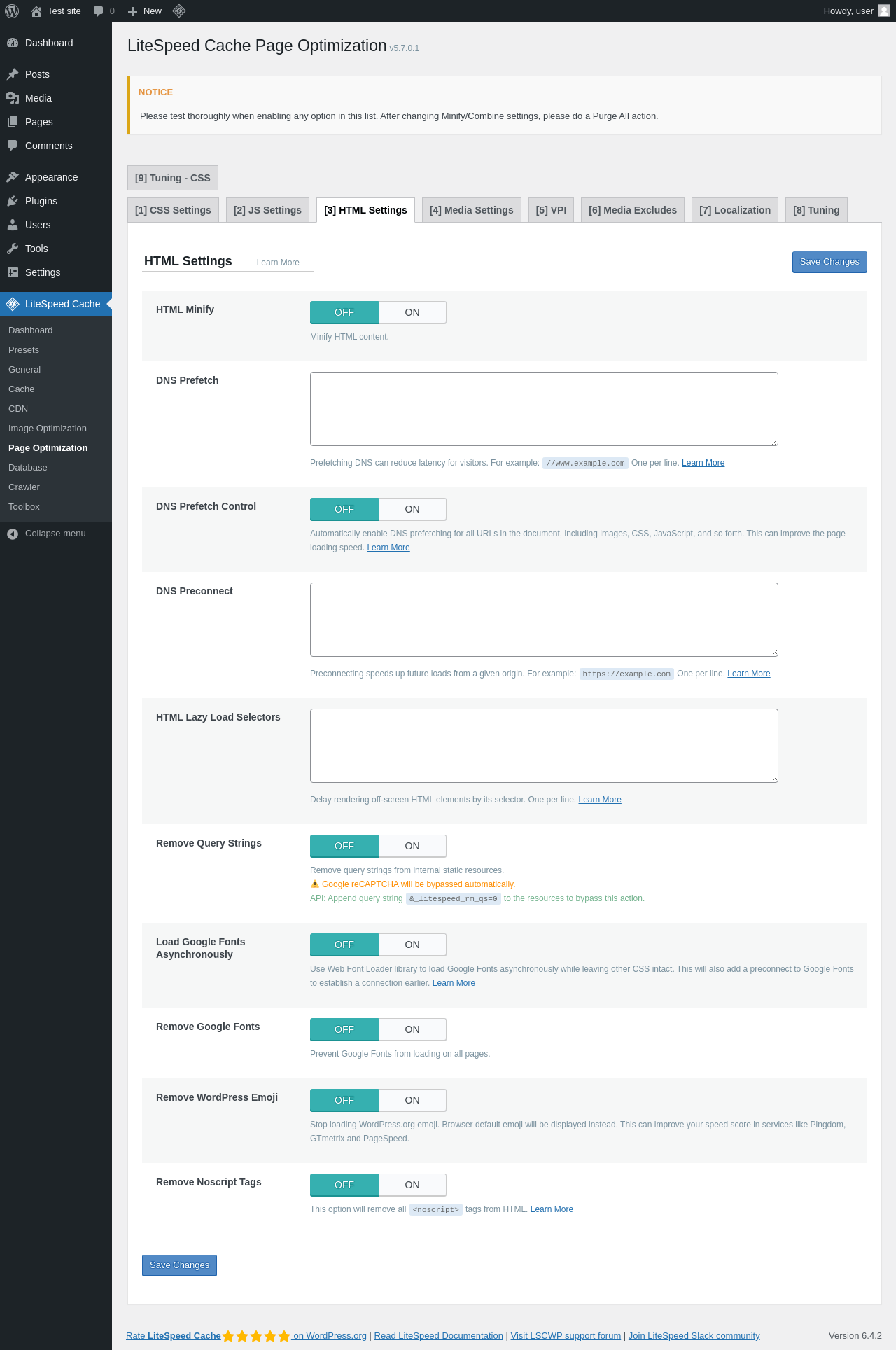Click the Users icon in sidebar

tap(13, 225)
